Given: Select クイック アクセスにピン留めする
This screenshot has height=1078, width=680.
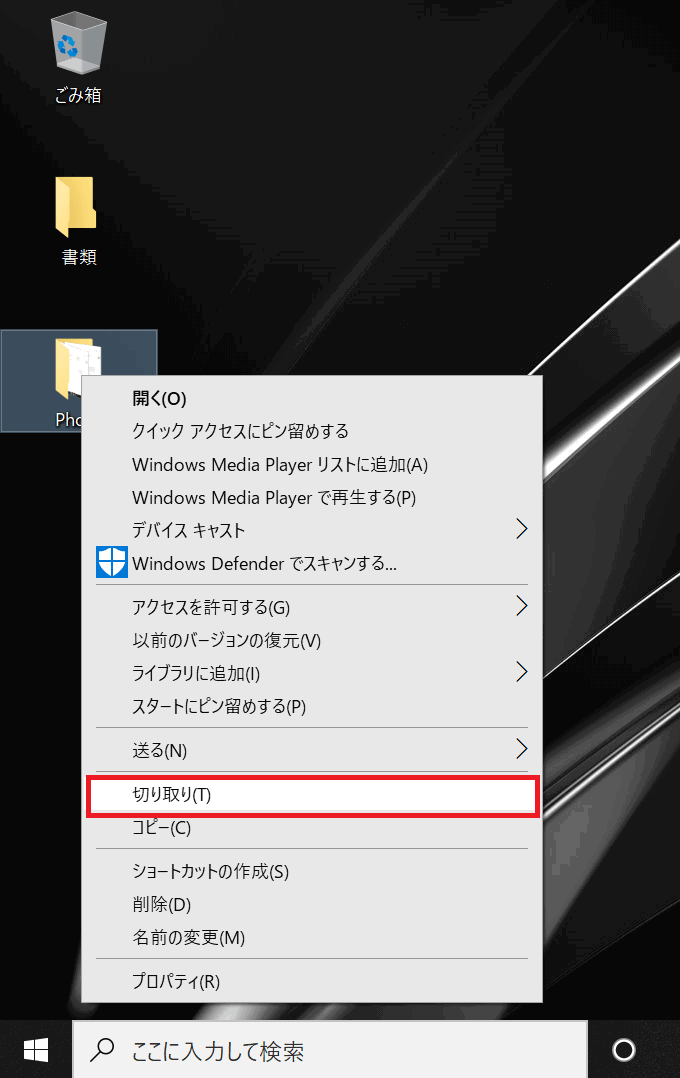Looking at the screenshot, I should point(312,431).
